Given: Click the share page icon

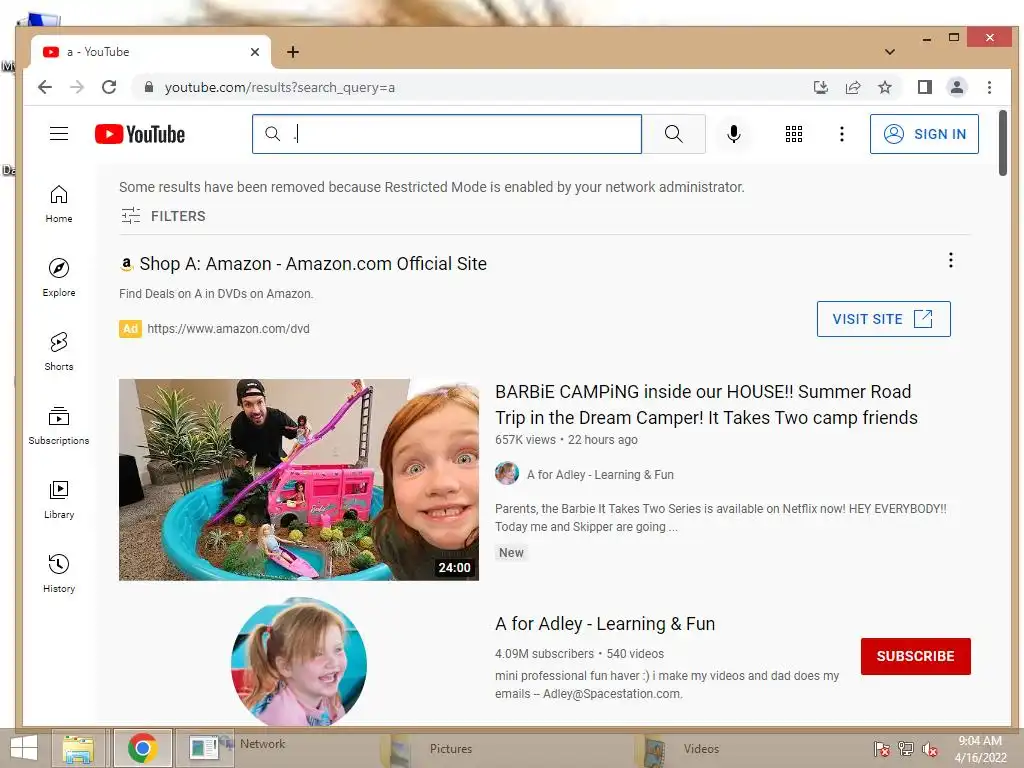Looking at the screenshot, I should [853, 87].
